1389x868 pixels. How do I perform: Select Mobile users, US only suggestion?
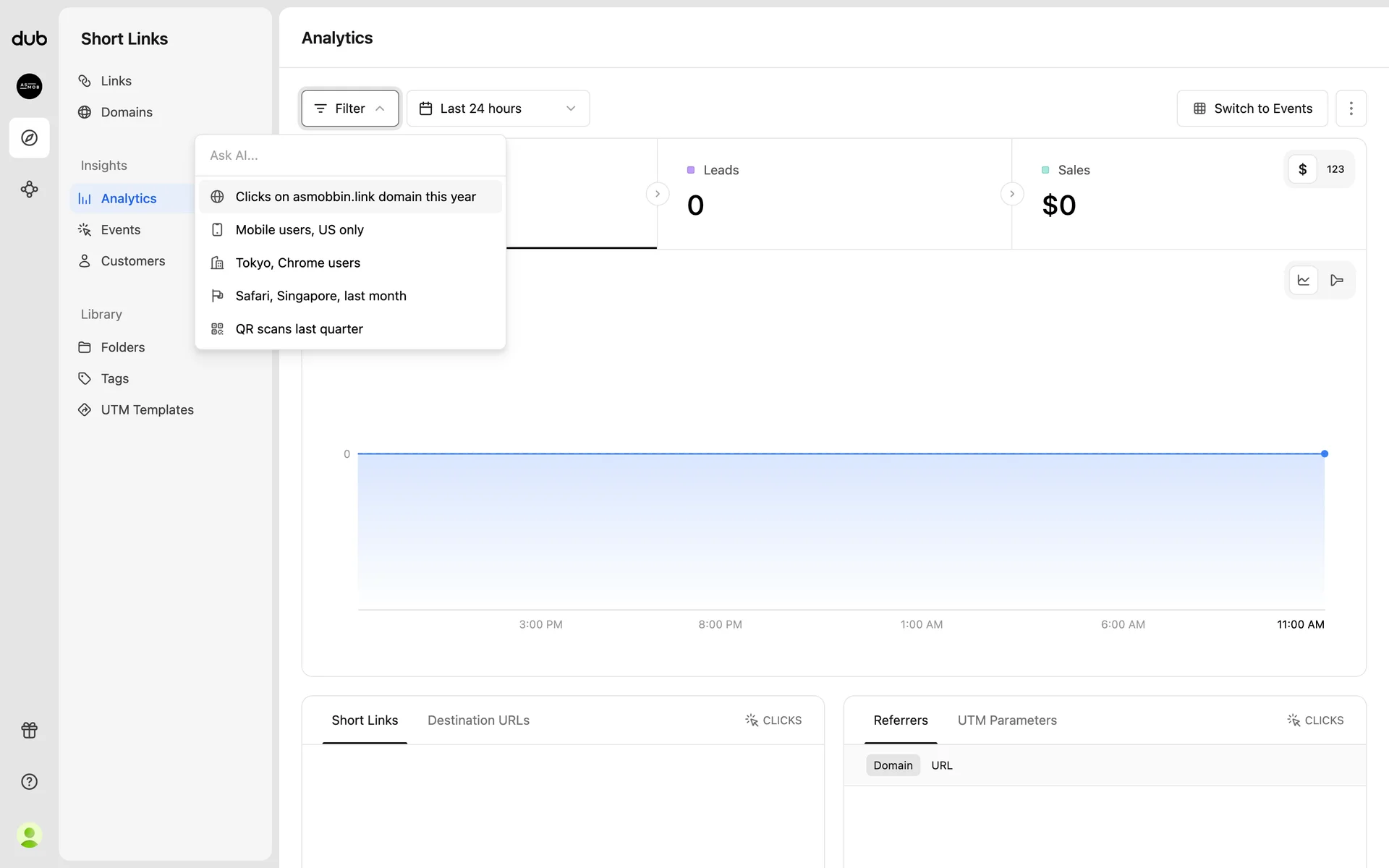pos(300,230)
